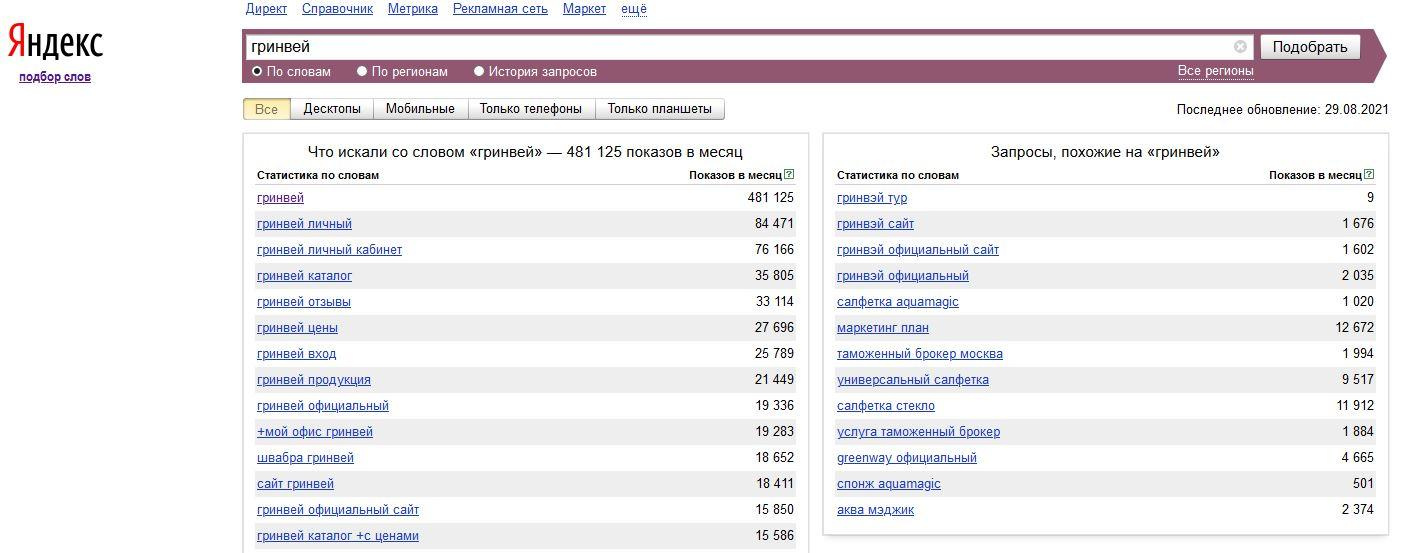This screenshot has width=1408, height=553.
Task: Switch to the Все device tab
Action: tap(267, 109)
